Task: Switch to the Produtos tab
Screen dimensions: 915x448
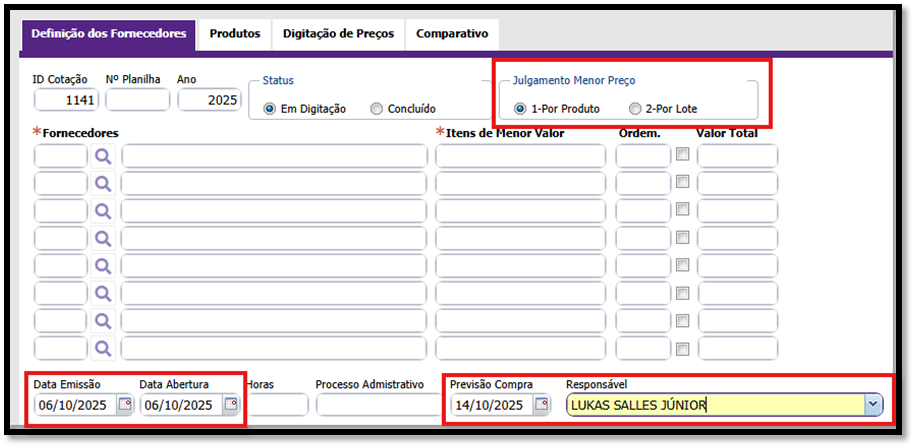Action: [x=235, y=34]
